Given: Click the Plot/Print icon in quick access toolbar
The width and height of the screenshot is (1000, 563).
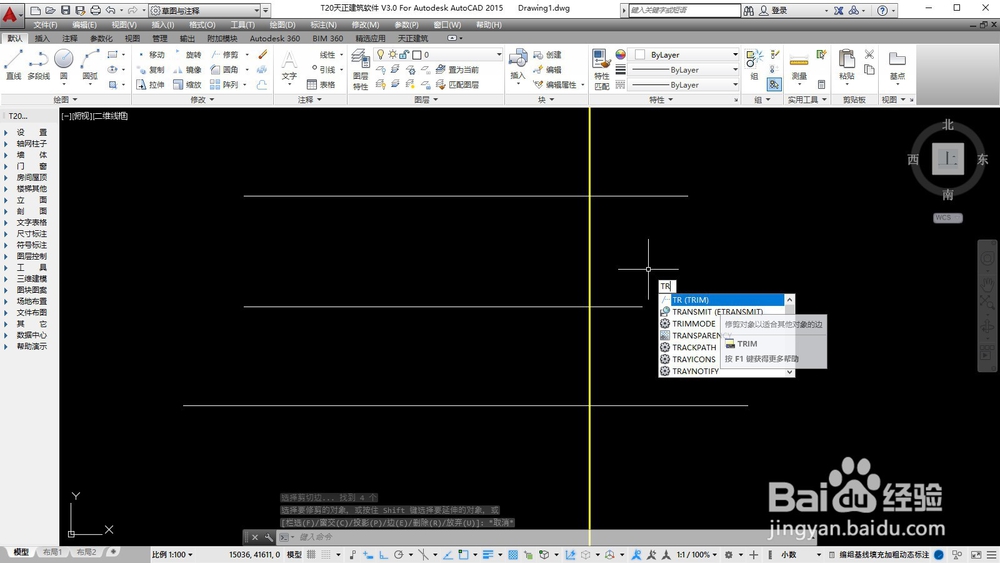Looking at the screenshot, I should coord(96,10).
